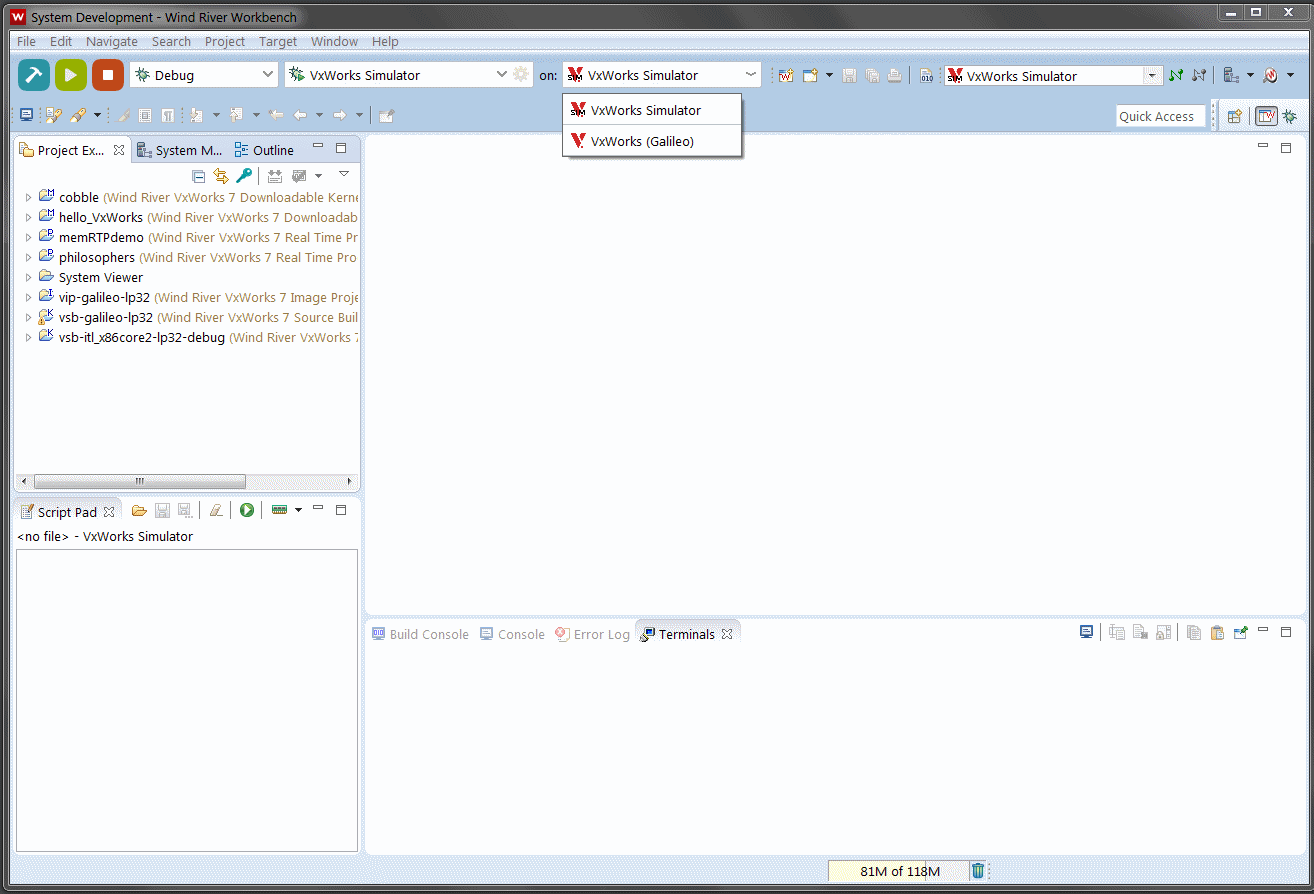The height and width of the screenshot is (894, 1314).
Task: Click the Forward navigation arrow in toolbar
Action: tap(340, 115)
